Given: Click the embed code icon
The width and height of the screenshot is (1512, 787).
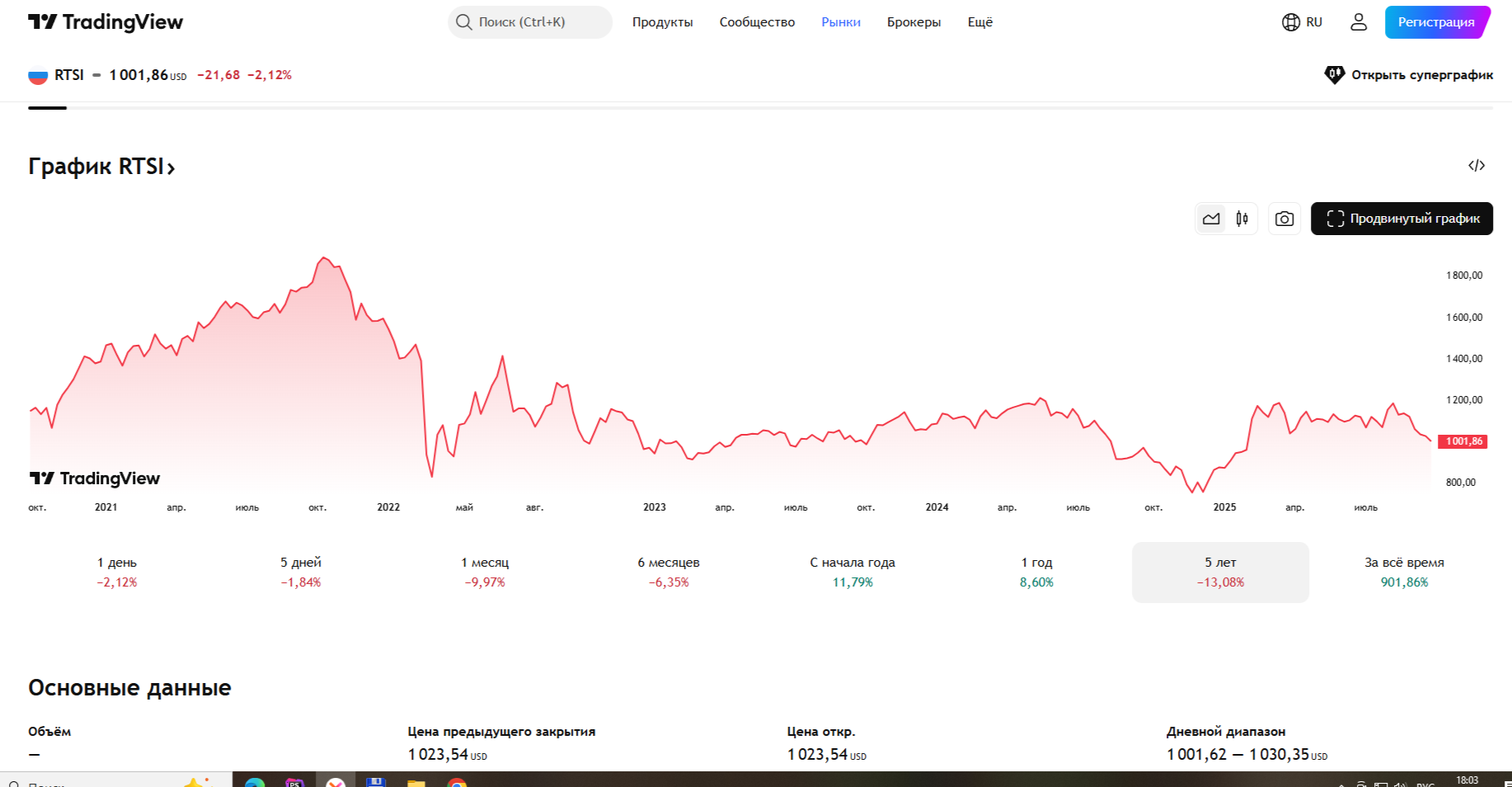Looking at the screenshot, I should [1477, 166].
